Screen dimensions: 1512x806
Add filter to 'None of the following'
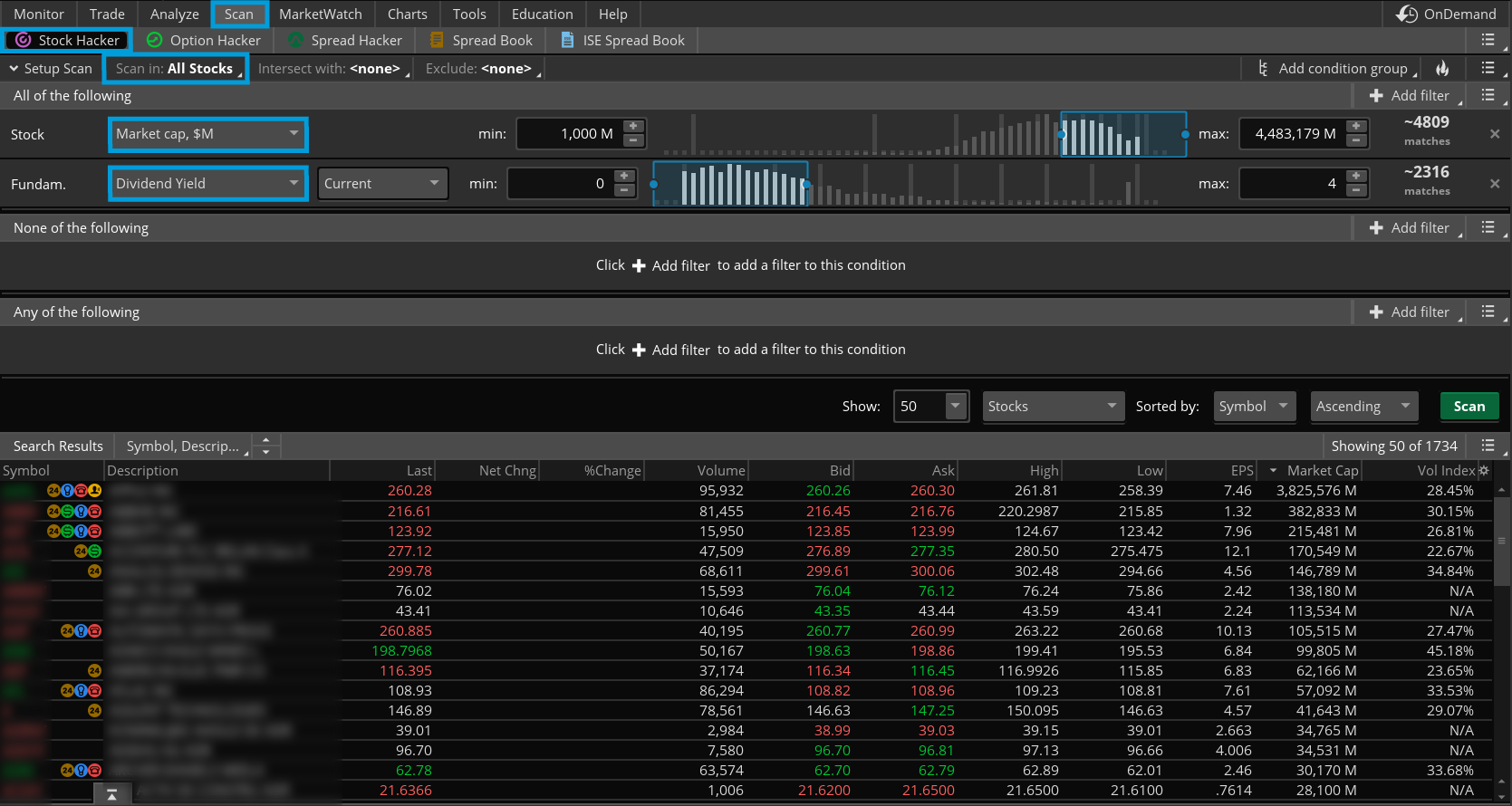tap(1409, 227)
